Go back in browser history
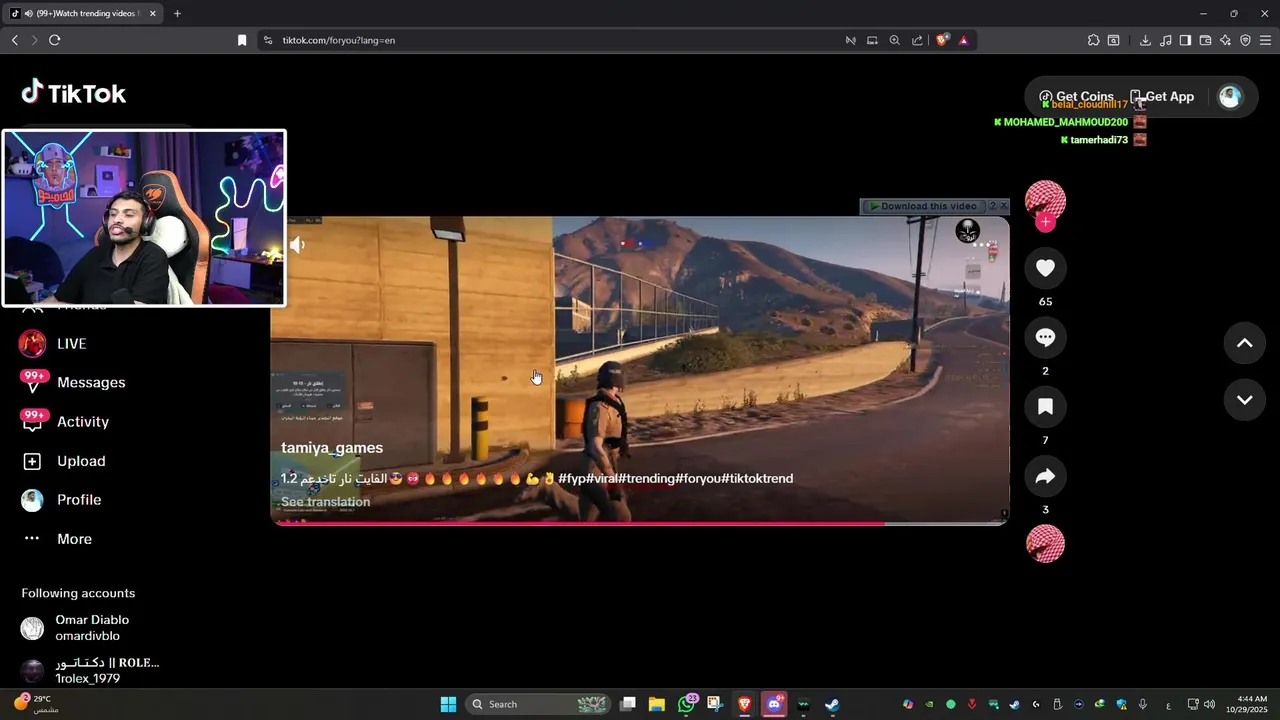 click(14, 40)
